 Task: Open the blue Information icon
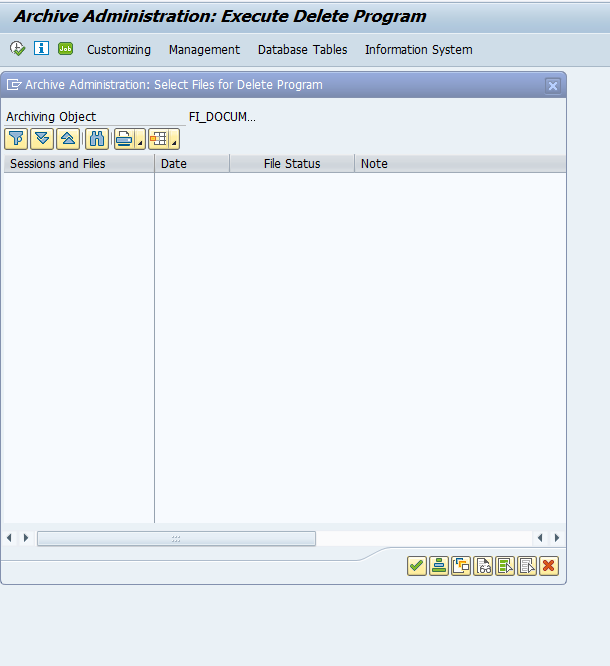pyautogui.click(x=41, y=48)
